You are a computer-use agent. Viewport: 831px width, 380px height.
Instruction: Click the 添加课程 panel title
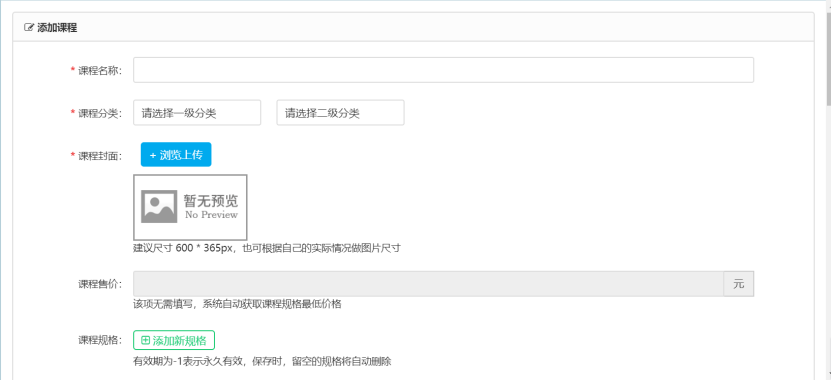pyautogui.click(x=57, y=28)
